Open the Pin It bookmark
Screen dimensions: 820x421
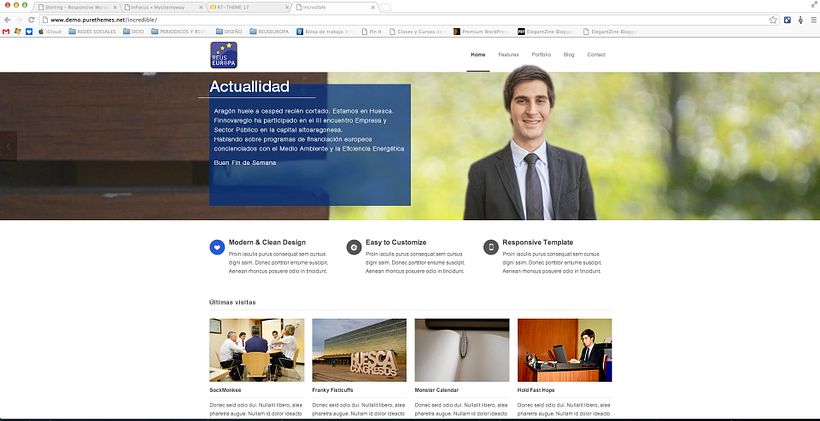[x=371, y=31]
